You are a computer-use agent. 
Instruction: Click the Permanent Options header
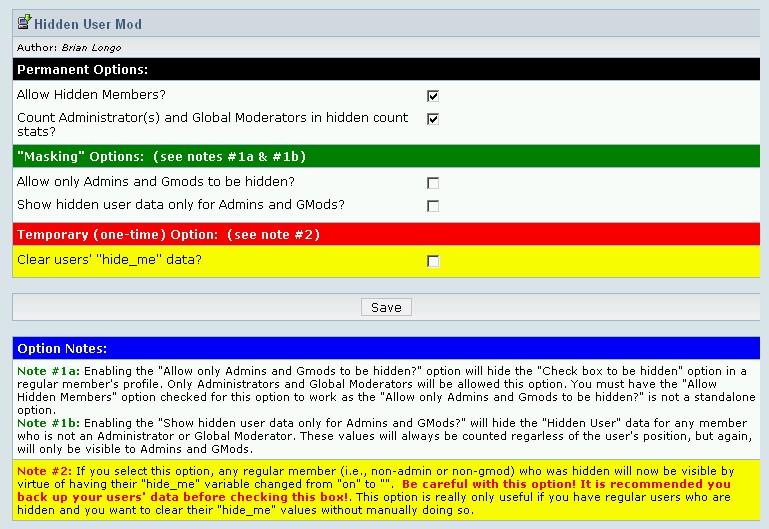(386, 69)
